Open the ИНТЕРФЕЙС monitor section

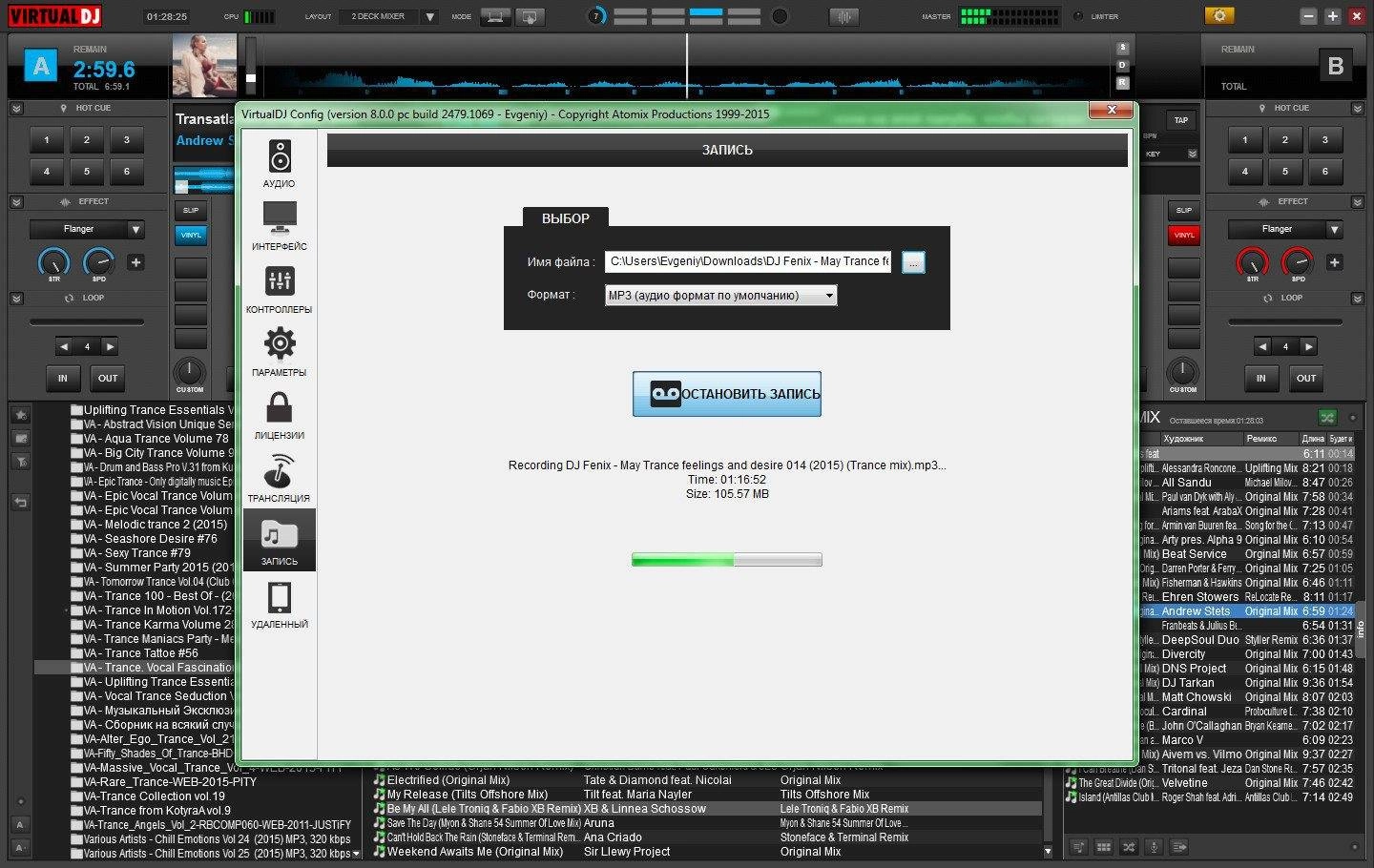(279, 226)
